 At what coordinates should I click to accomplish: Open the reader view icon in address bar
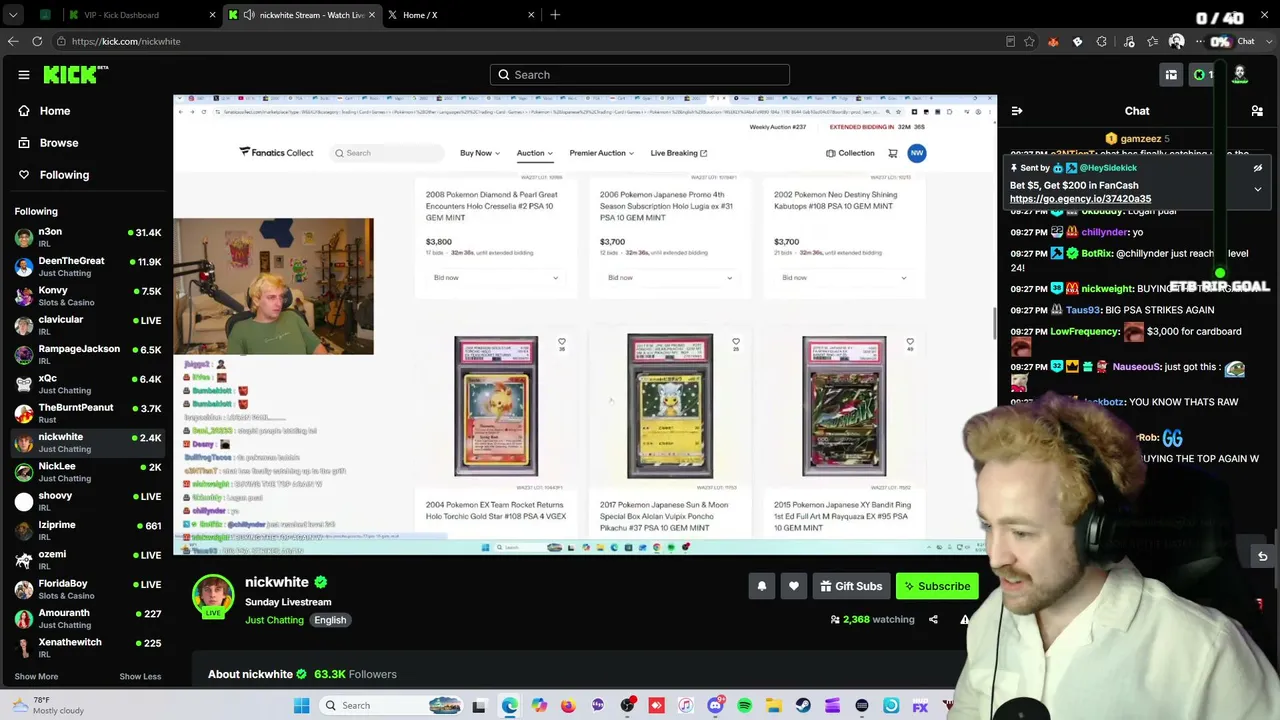pos(1010,41)
